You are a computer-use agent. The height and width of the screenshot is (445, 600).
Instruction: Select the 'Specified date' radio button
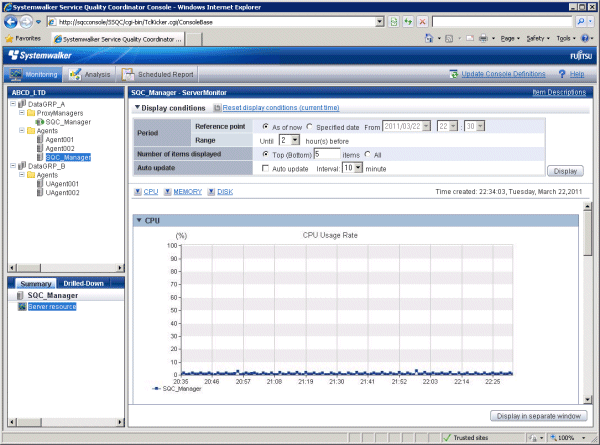pos(309,126)
